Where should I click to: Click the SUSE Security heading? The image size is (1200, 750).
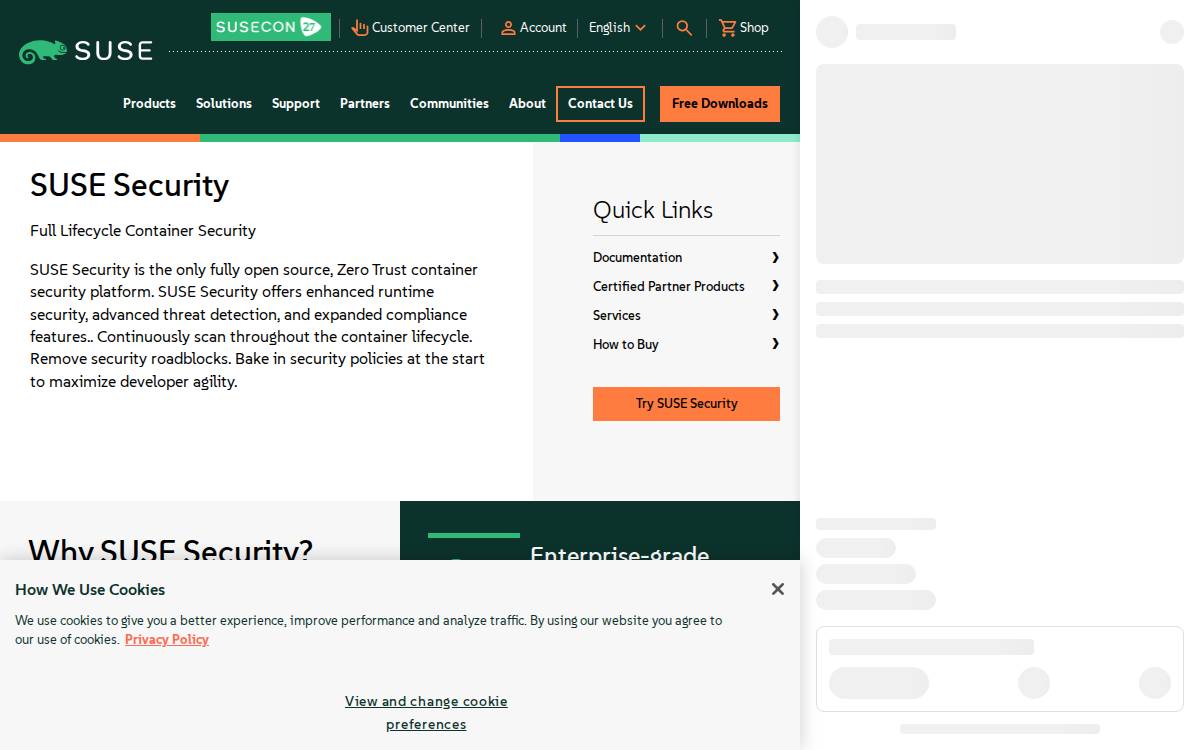(x=130, y=185)
